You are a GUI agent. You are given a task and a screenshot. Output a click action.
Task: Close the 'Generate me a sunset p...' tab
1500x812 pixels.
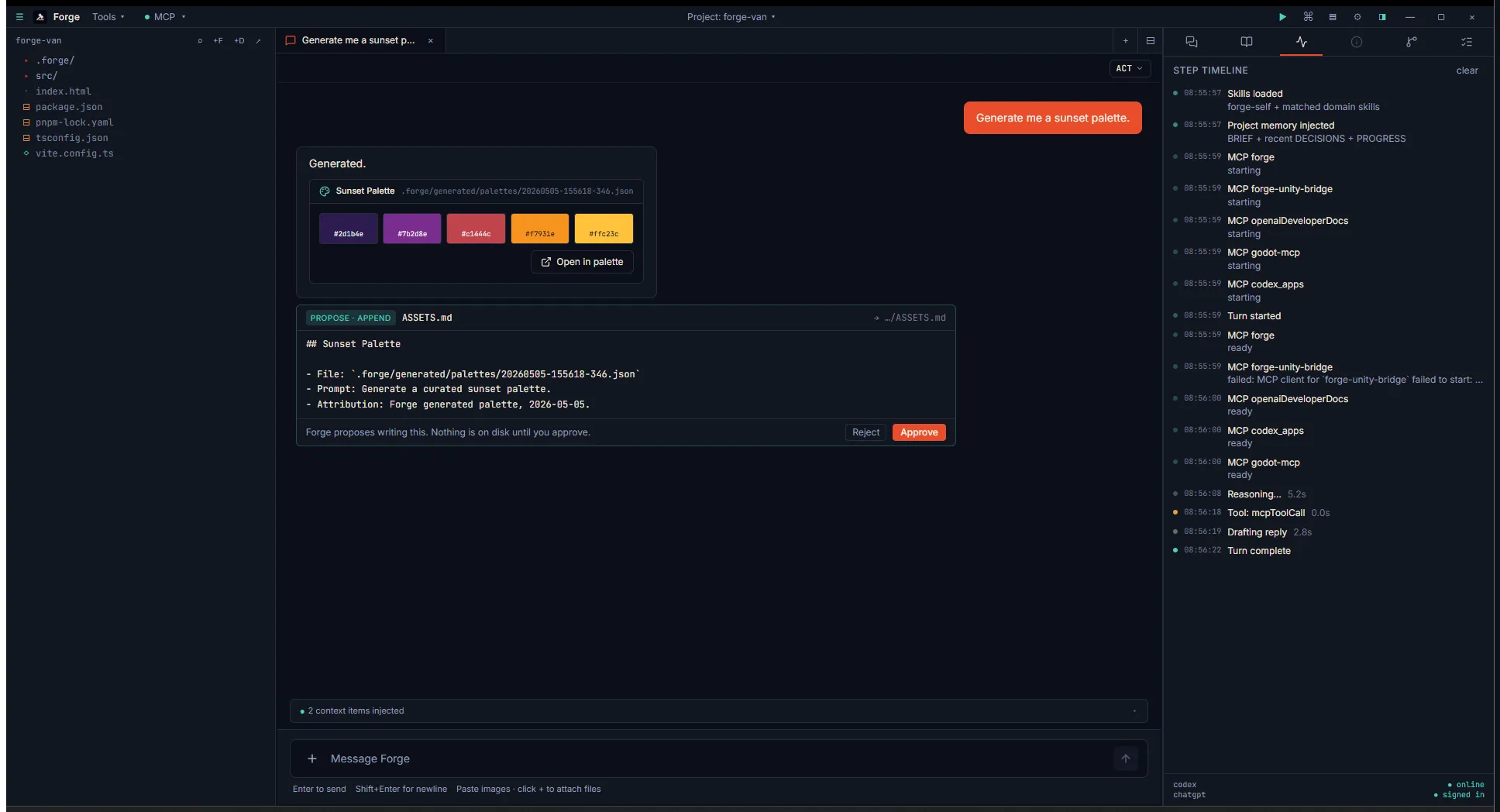pyautogui.click(x=431, y=40)
